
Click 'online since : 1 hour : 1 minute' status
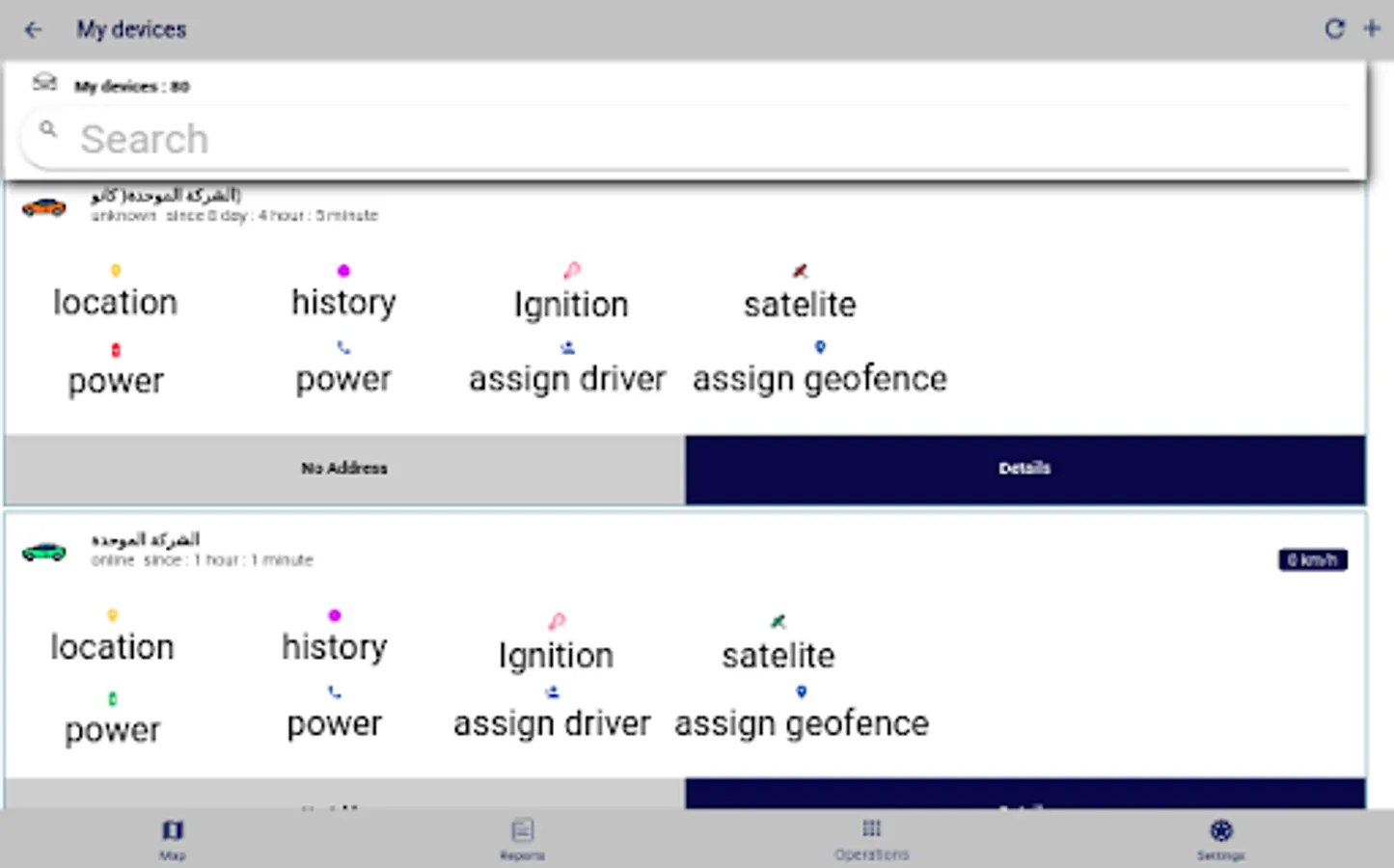203,560
